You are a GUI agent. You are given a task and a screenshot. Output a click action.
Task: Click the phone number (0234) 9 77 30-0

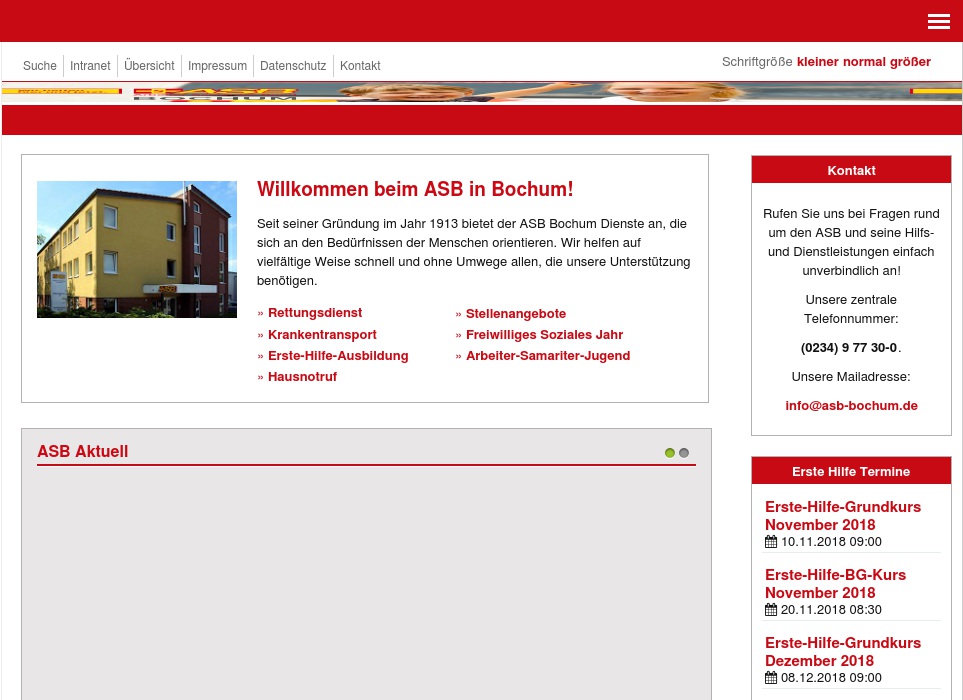pyautogui.click(x=849, y=348)
